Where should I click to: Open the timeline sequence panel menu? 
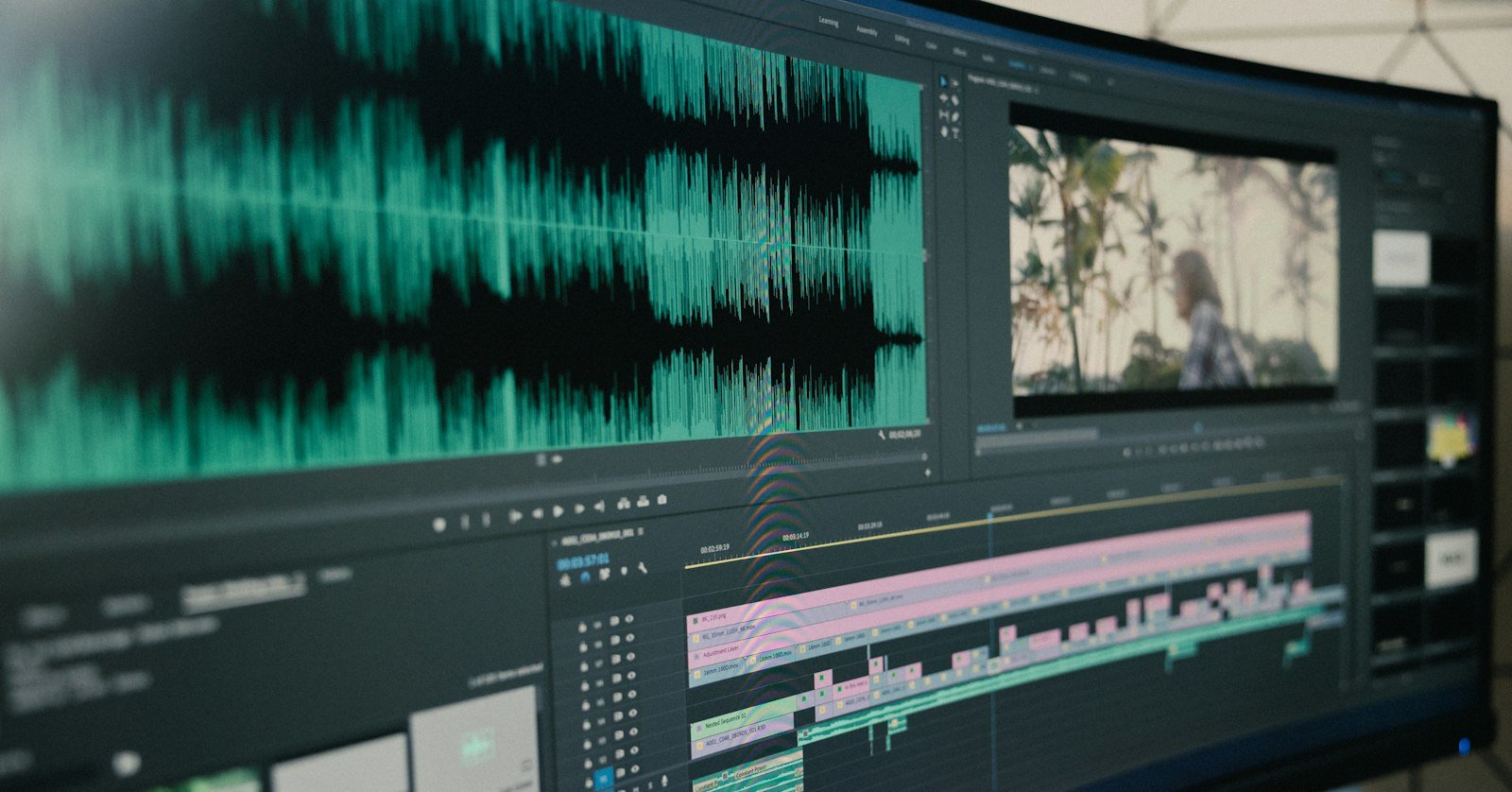(x=641, y=531)
